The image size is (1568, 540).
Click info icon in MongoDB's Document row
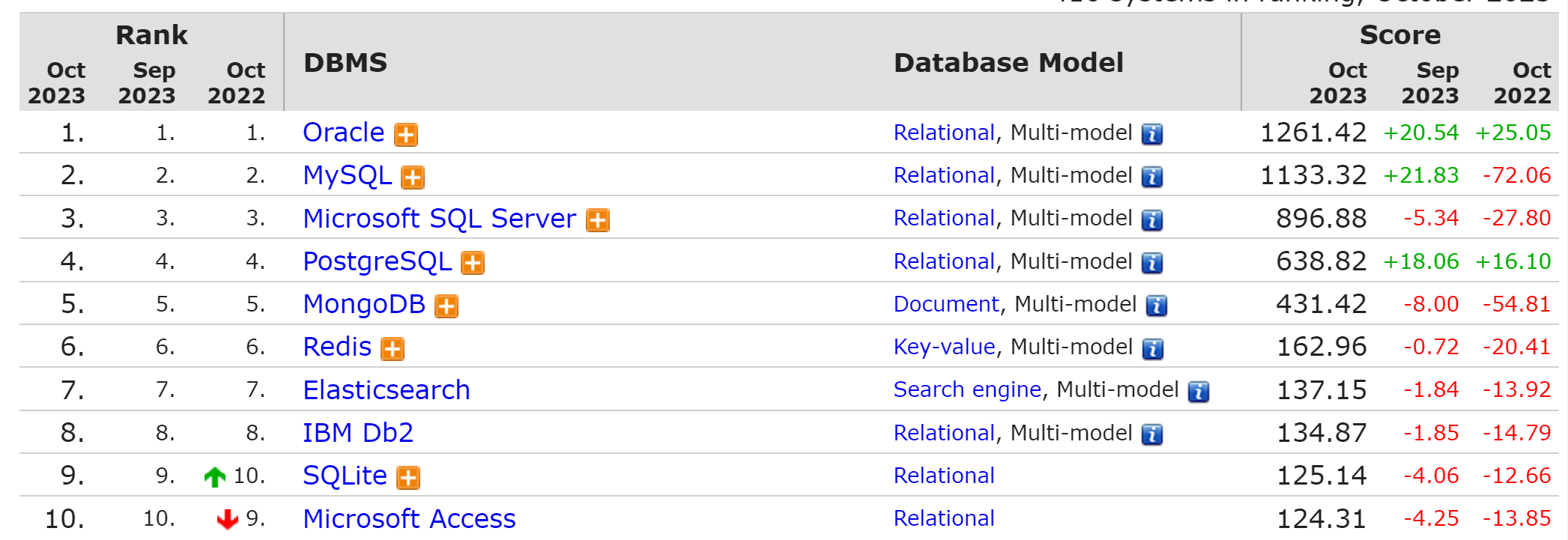pyautogui.click(x=1156, y=306)
